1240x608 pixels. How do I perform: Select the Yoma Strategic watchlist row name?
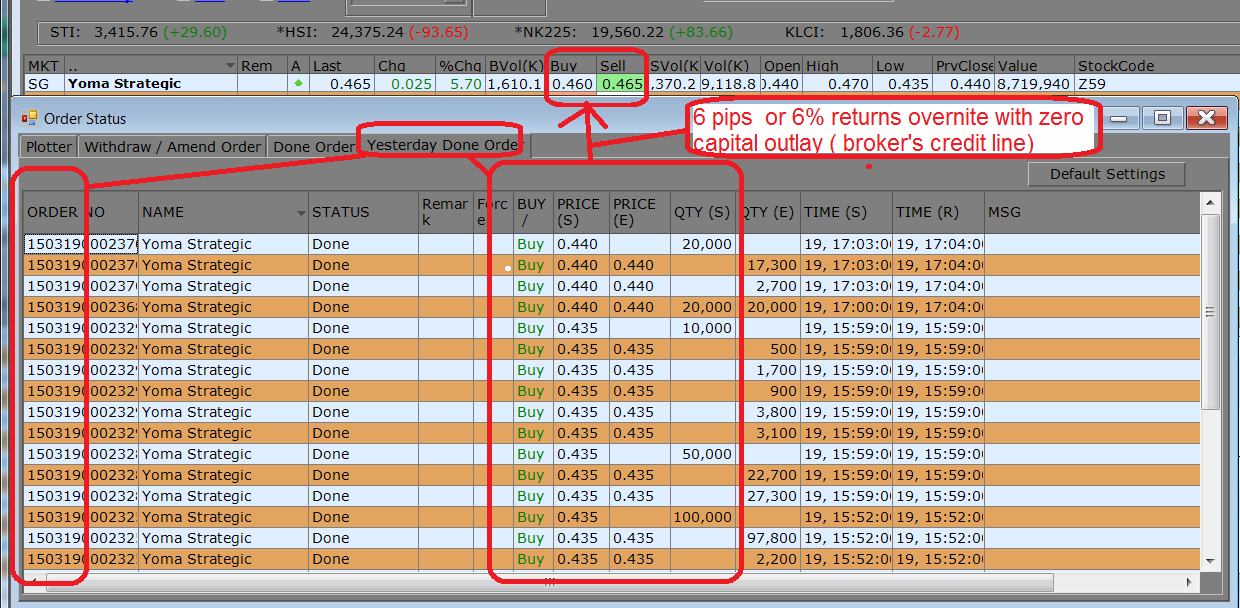[x=124, y=84]
